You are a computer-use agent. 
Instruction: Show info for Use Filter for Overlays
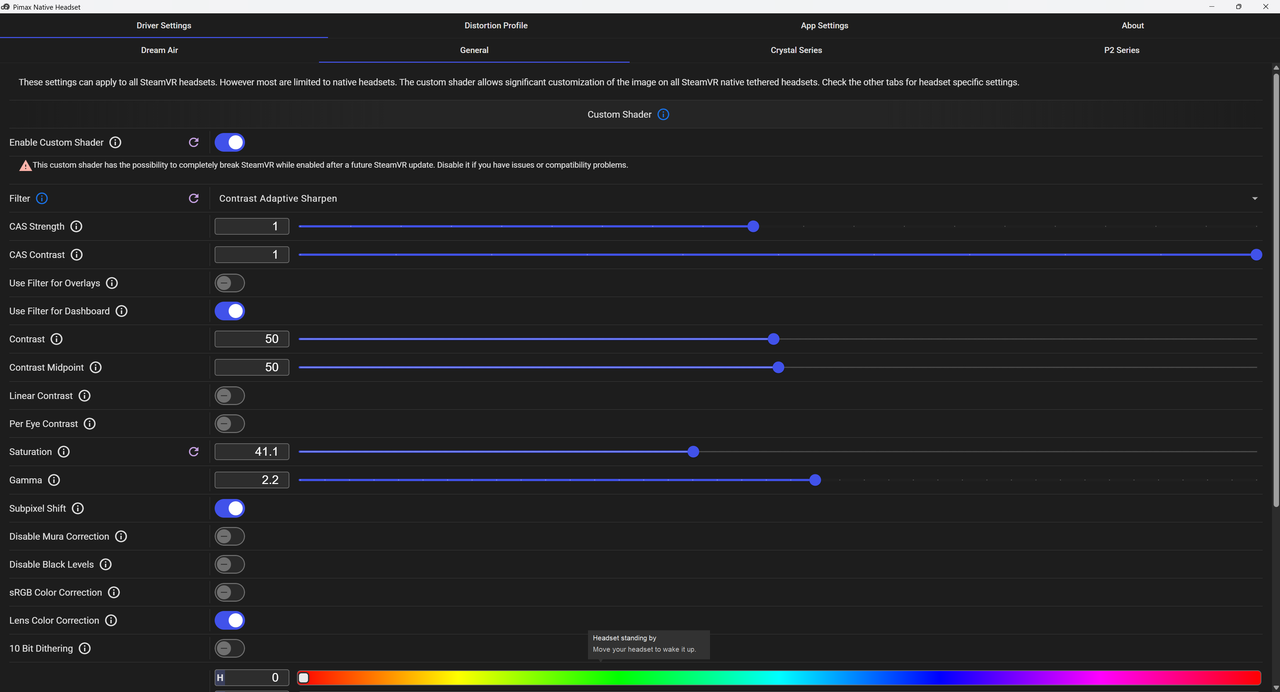[x=112, y=283]
